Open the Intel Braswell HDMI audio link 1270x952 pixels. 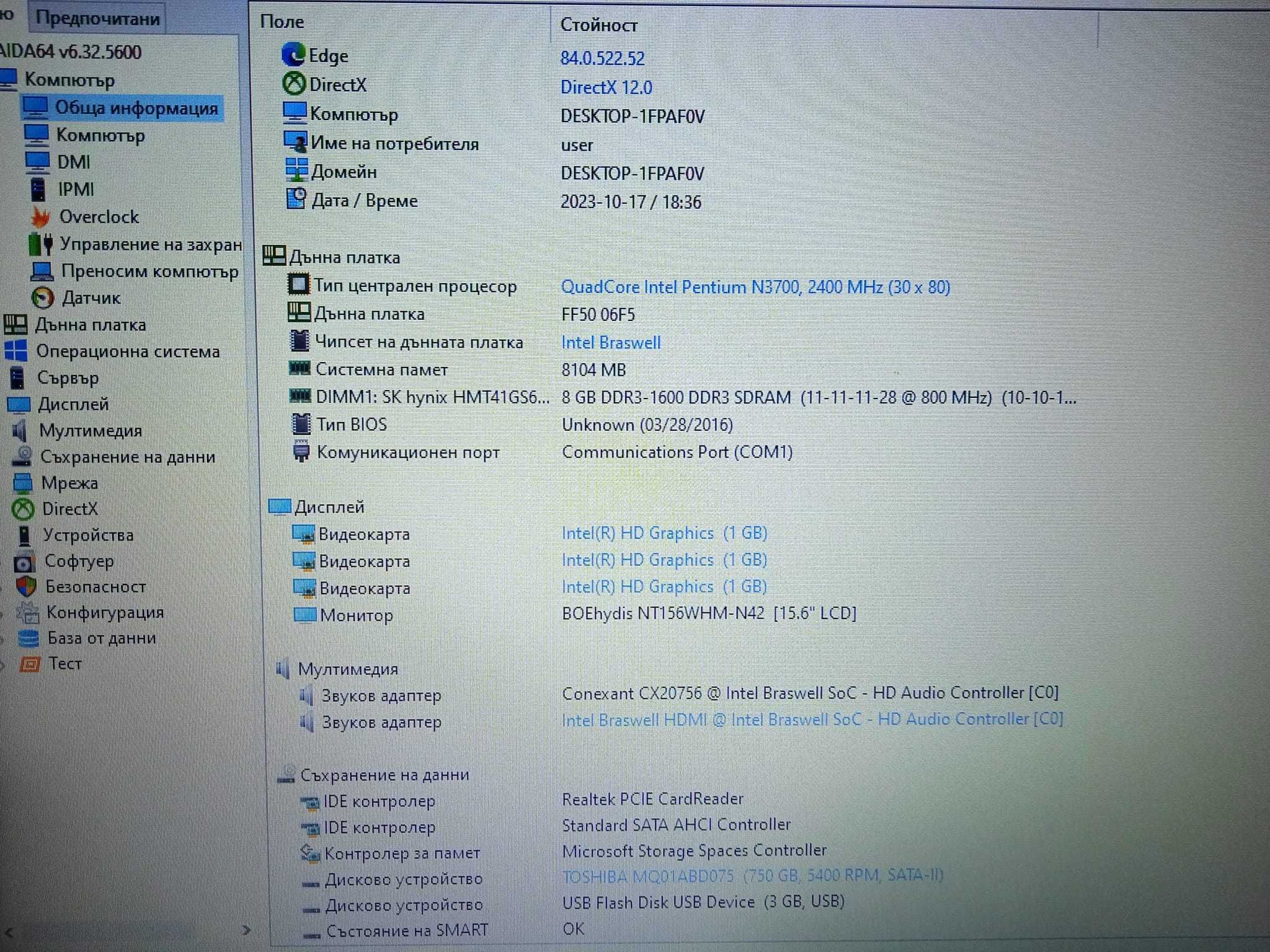tap(812, 720)
